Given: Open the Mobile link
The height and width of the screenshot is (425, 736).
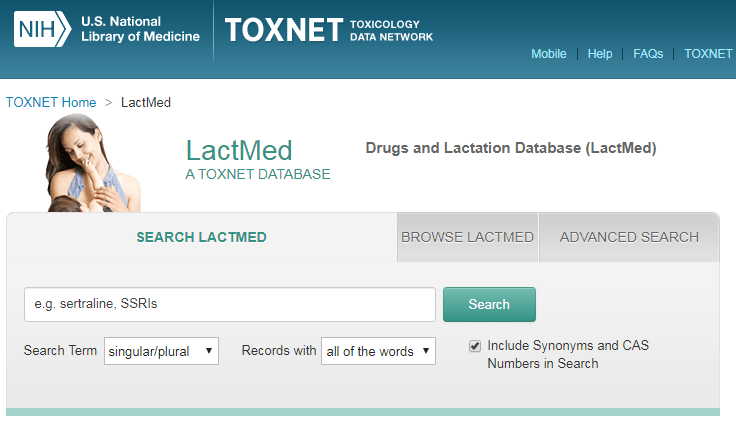Looking at the screenshot, I should pos(549,54).
